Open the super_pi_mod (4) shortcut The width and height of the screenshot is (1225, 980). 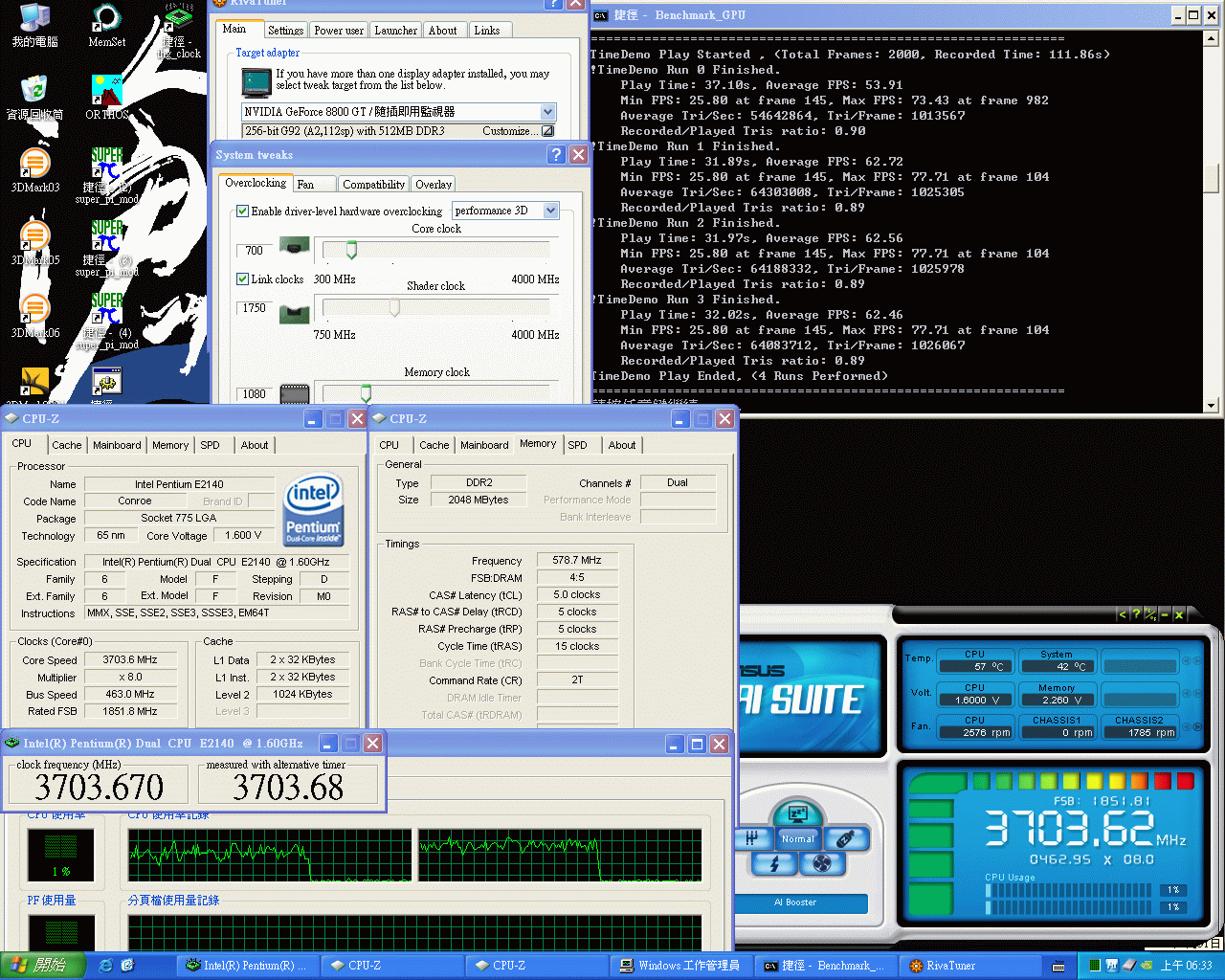pos(106,322)
